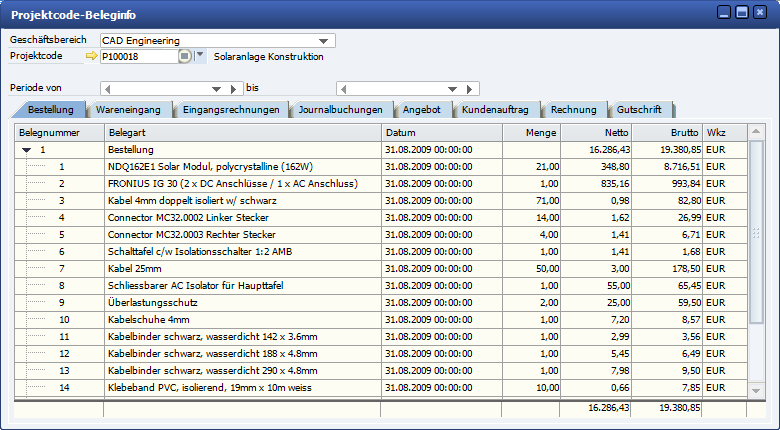The width and height of the screenshot is (780, 430).
Task: Click the Projektcode field showing P100018
Action: [139, 56]
